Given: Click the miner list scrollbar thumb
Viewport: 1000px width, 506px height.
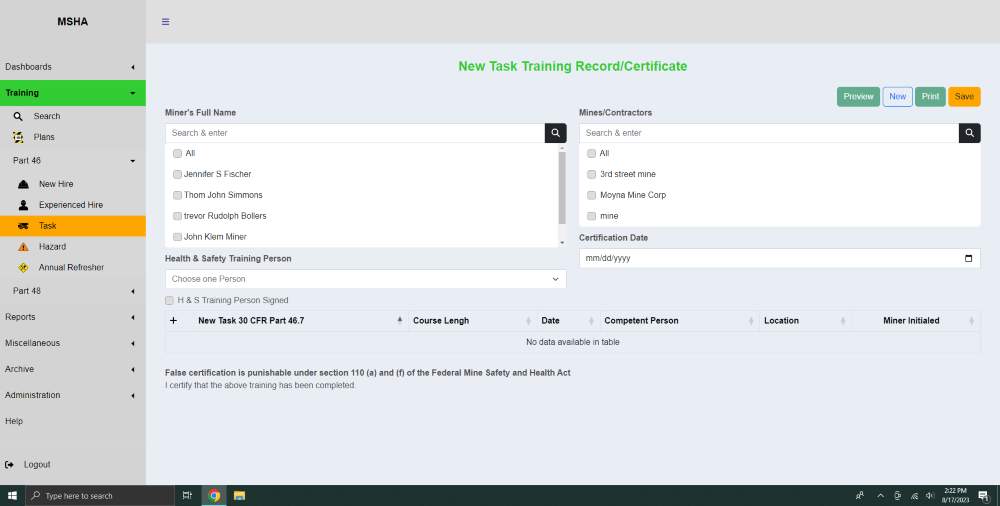Looking at the screenshot, I should click(x=562, y=188).
